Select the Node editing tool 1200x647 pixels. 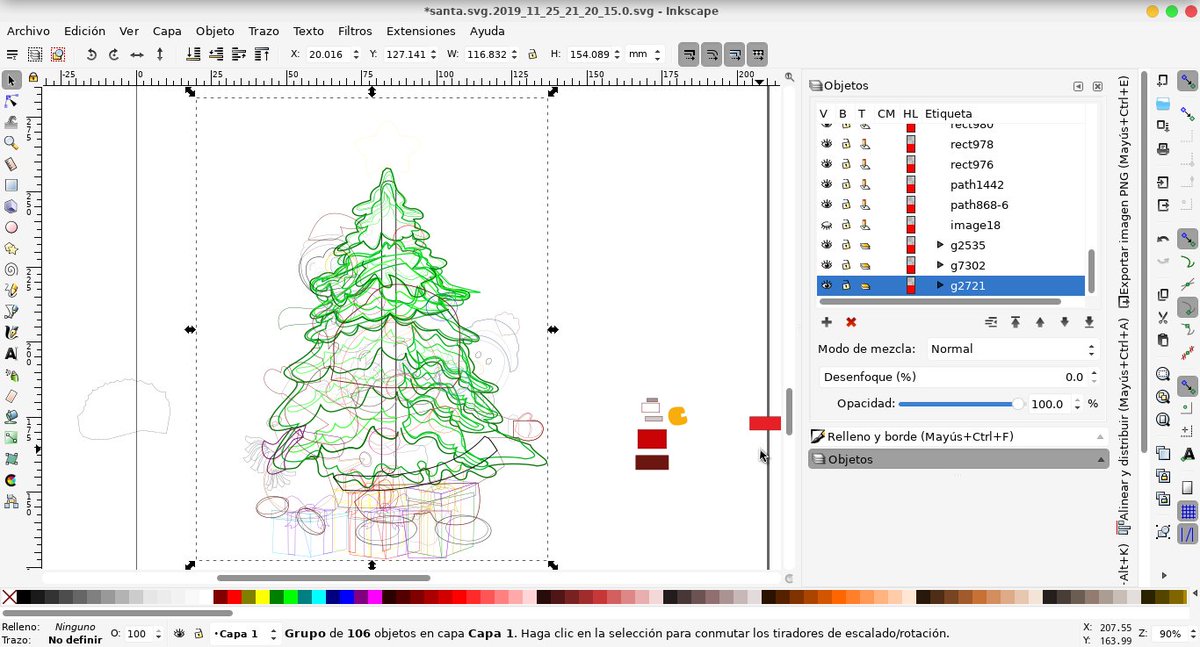coord(11,101)
